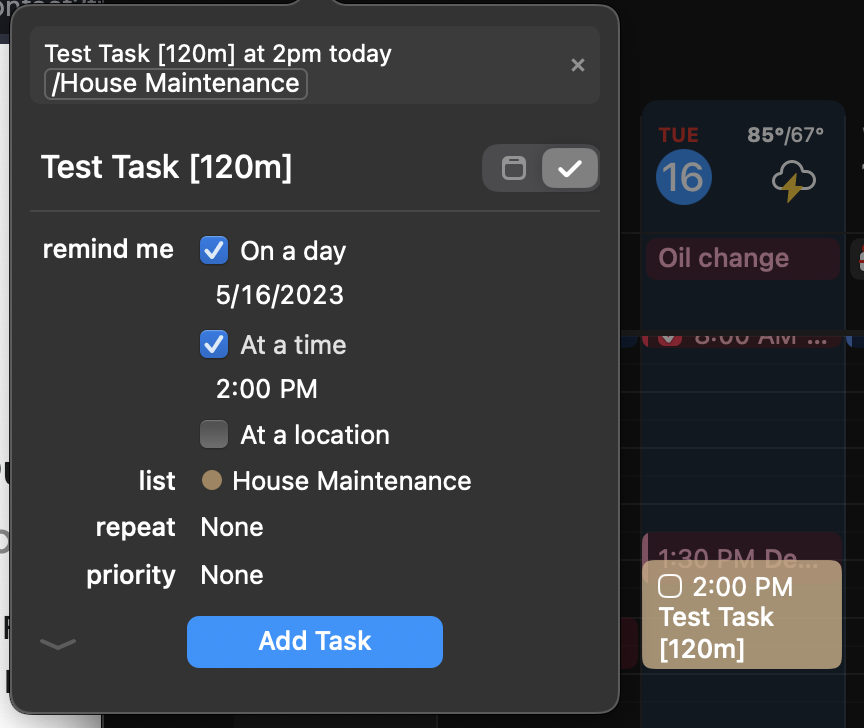Enable the At a location checkbox
The width and height of the screenshot is (864, 728).
(x=214, y=434)
